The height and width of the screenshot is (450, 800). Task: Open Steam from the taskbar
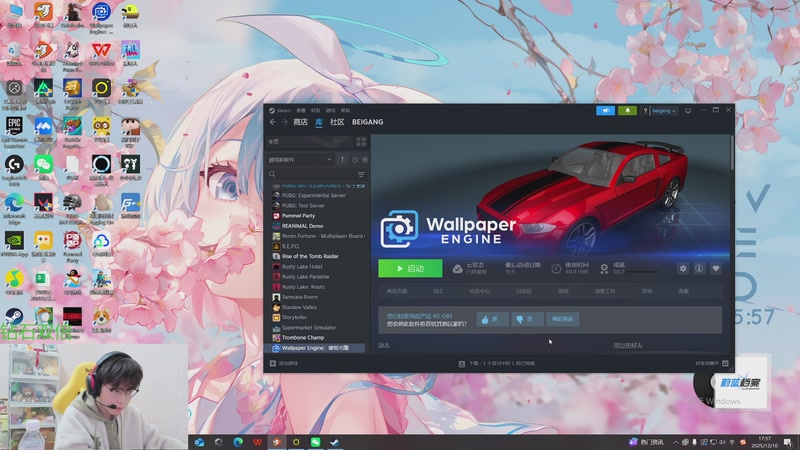335,442
